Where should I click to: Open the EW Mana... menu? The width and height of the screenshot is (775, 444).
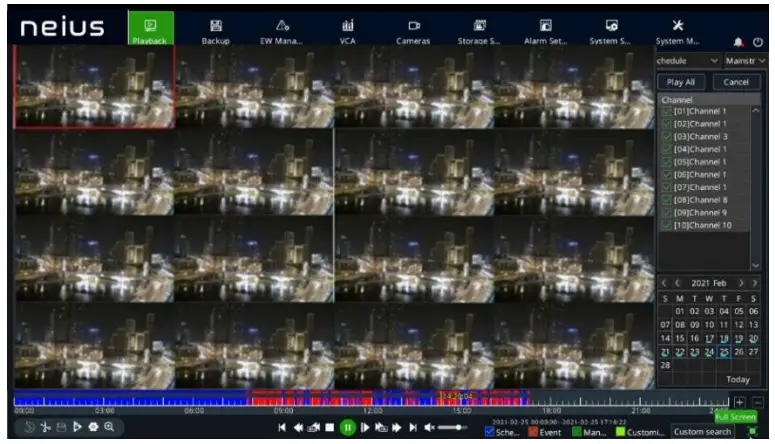(x=282, y=31)
